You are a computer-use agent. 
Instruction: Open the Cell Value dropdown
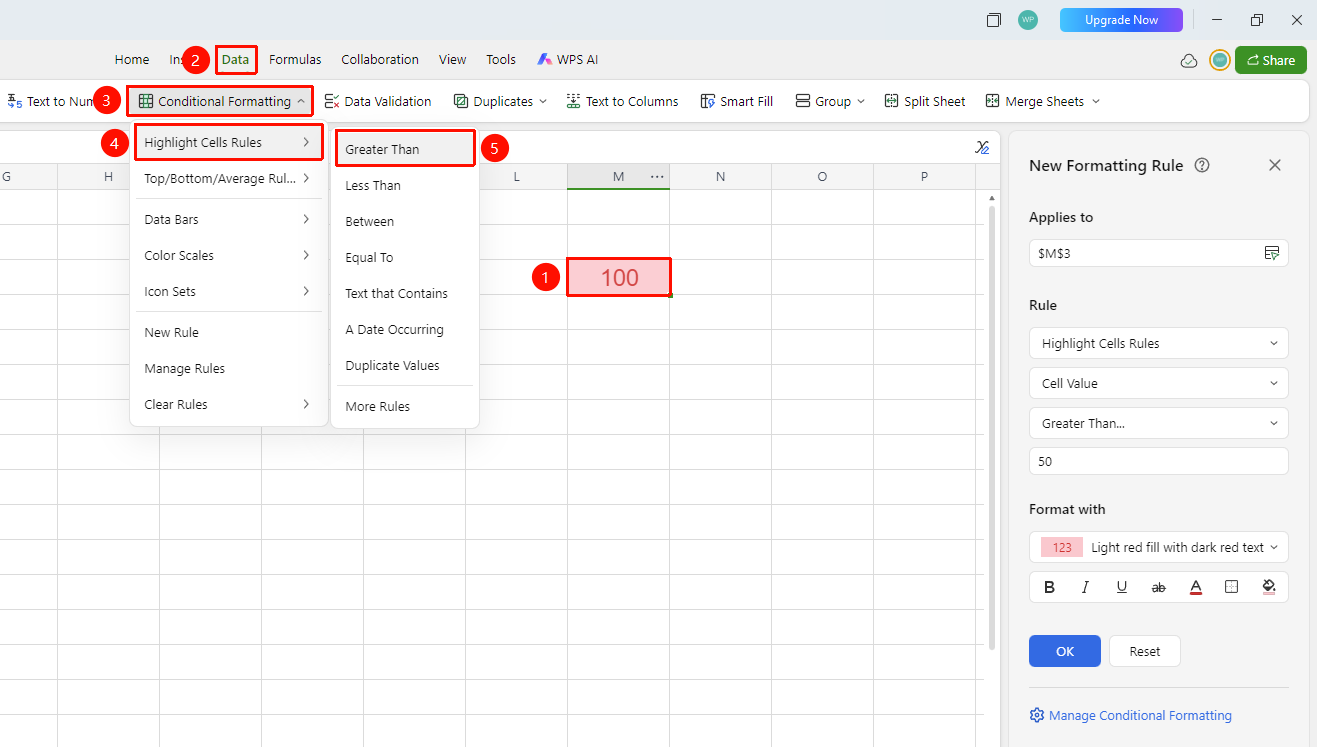[x=1158, y=383]
